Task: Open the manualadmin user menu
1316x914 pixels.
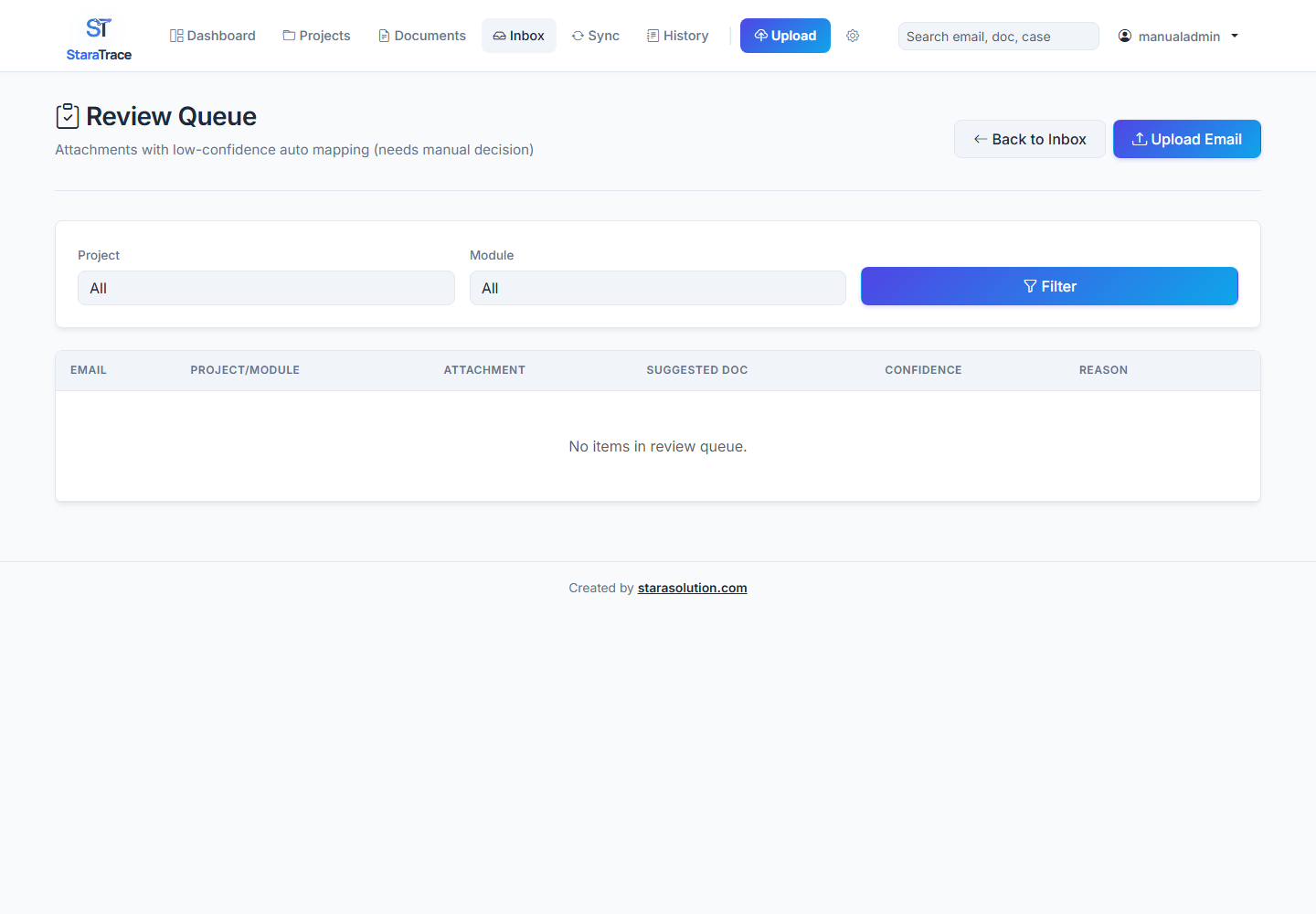Action: pyautogui.click(x=1179, y=36)
